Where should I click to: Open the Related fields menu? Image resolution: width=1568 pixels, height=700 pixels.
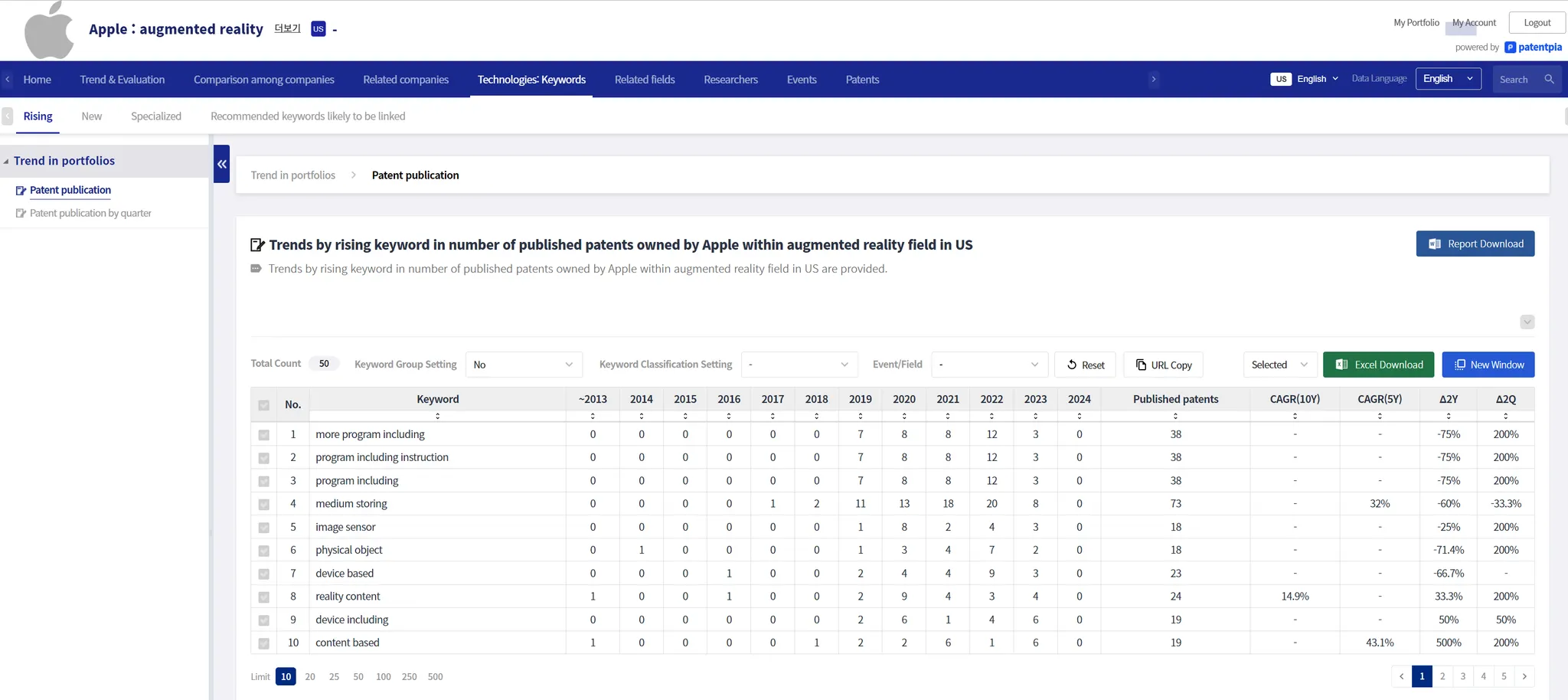click(645, 79)
